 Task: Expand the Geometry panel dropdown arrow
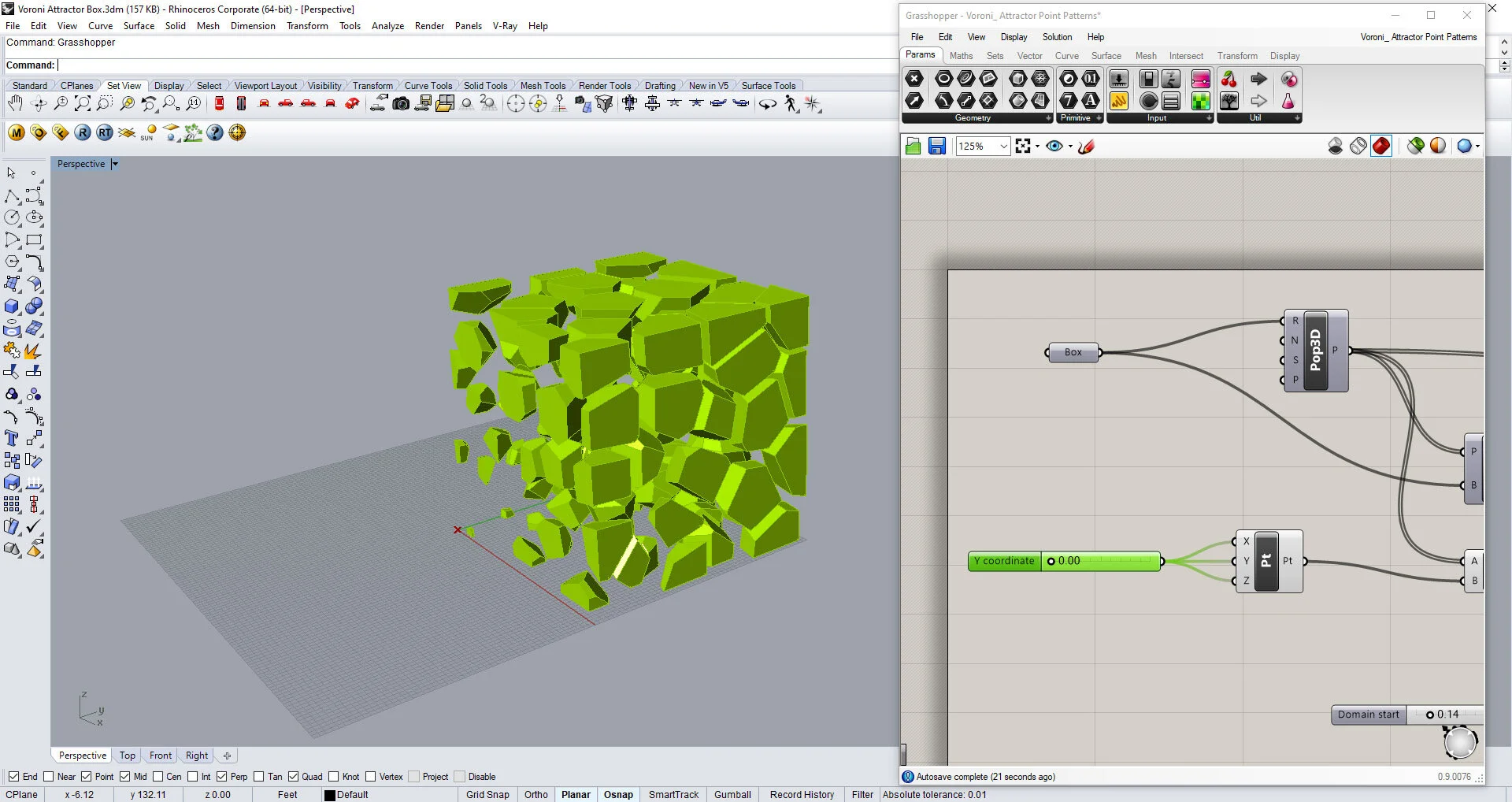tap(1047, 118)
